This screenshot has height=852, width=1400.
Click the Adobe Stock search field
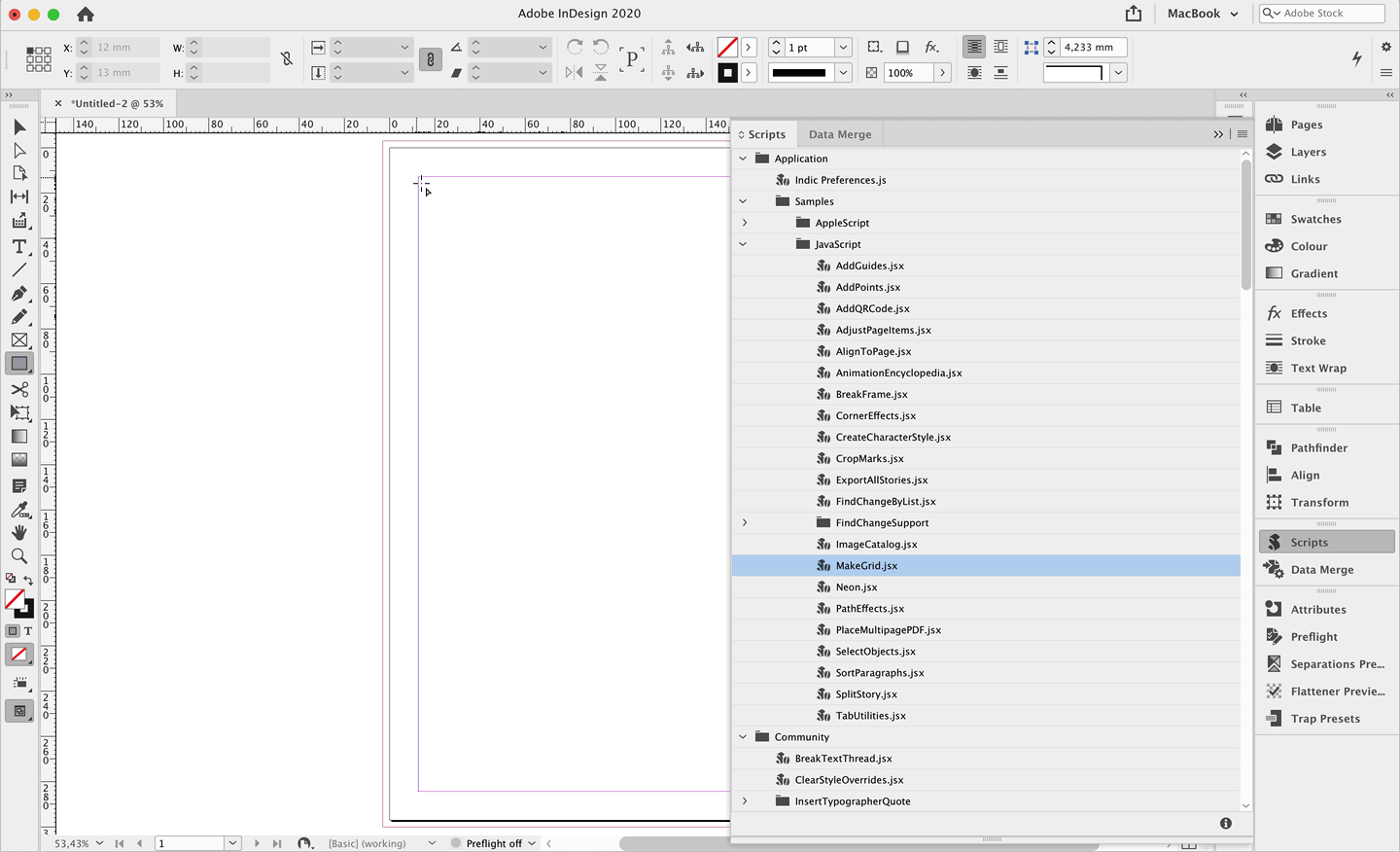click(x=1322, y=14)
